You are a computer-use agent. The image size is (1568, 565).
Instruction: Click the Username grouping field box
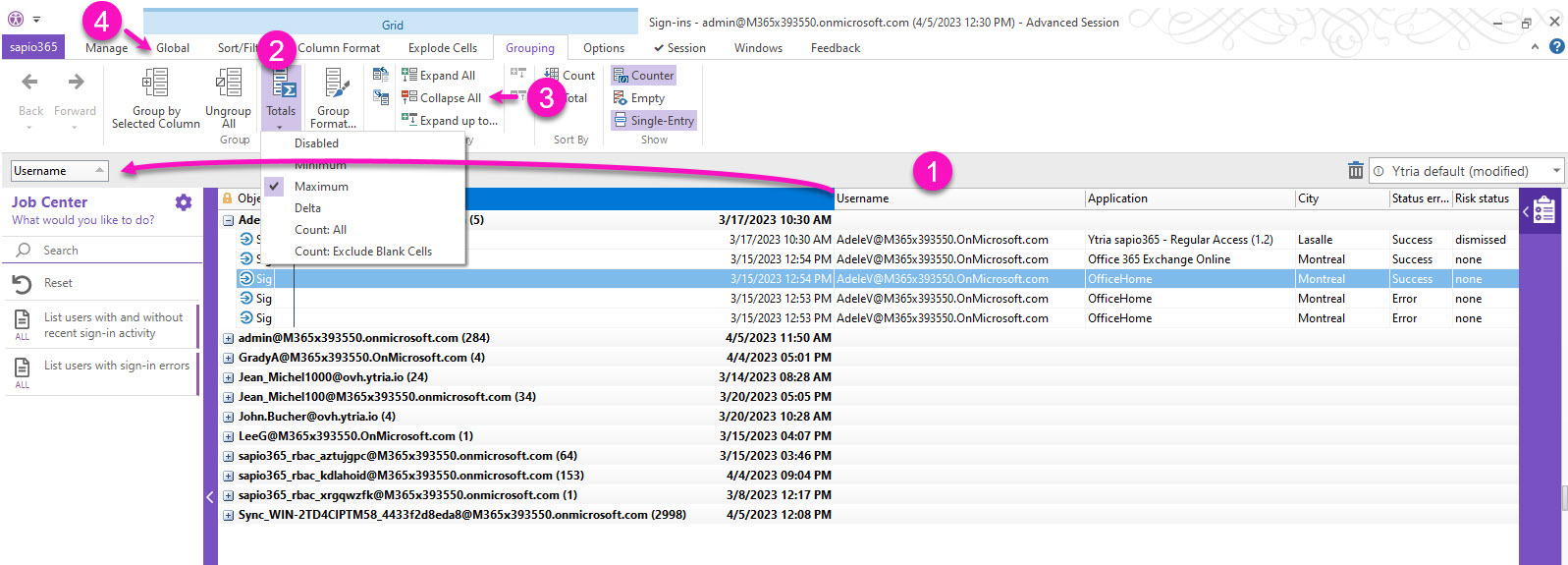pyautogui.click(x=59, y=171)
